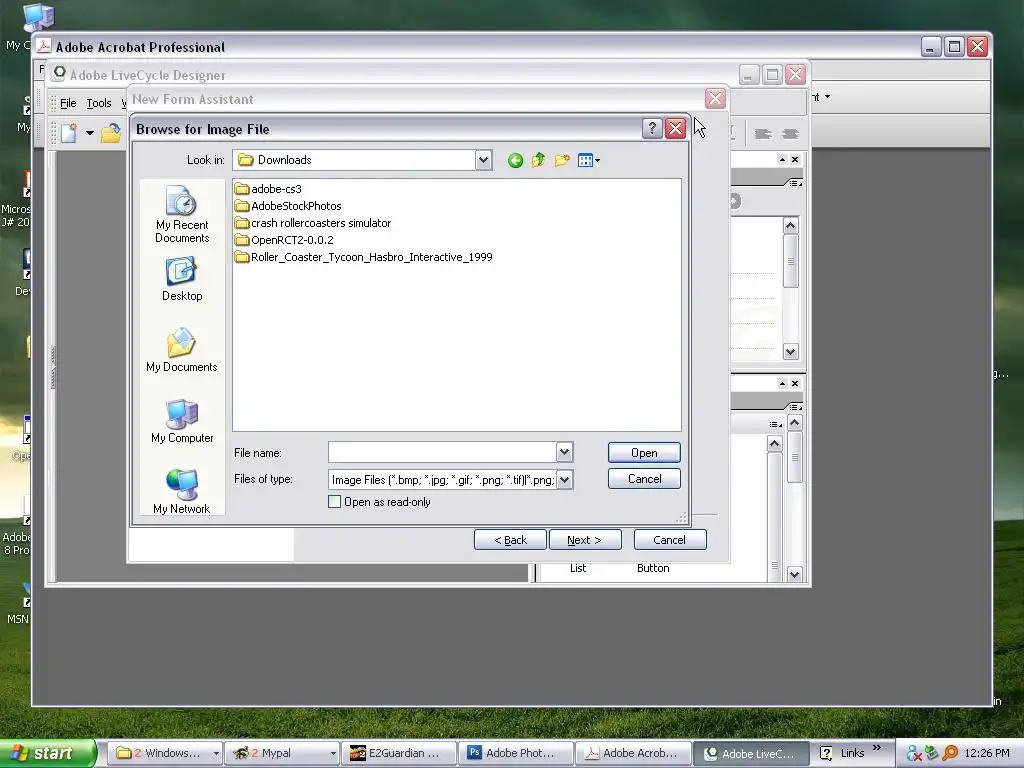The height and width of the screenshot is (768, 1024).
Task: Open My Computer in places bar
Action: [182, 421]
